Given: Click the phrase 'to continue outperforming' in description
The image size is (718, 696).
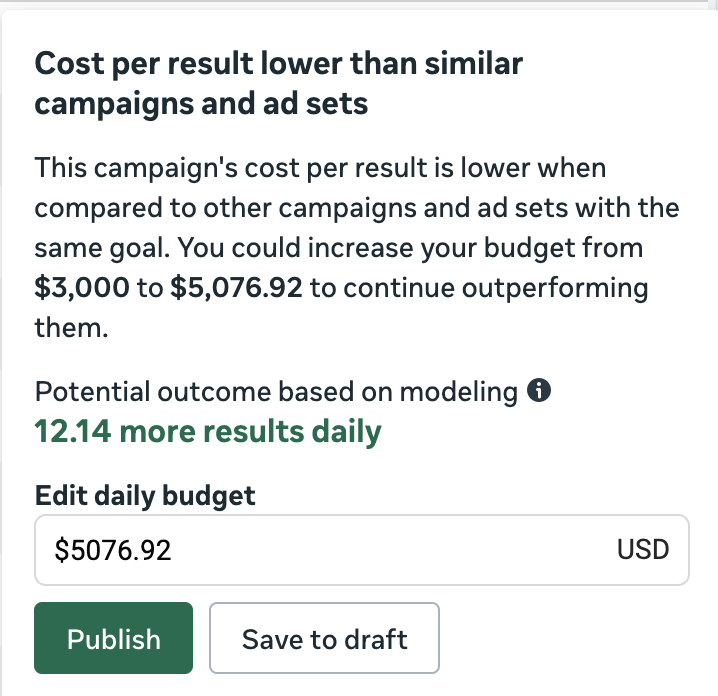Looking at the screenshot, I should pyautogui.click(x=479, y=288).
